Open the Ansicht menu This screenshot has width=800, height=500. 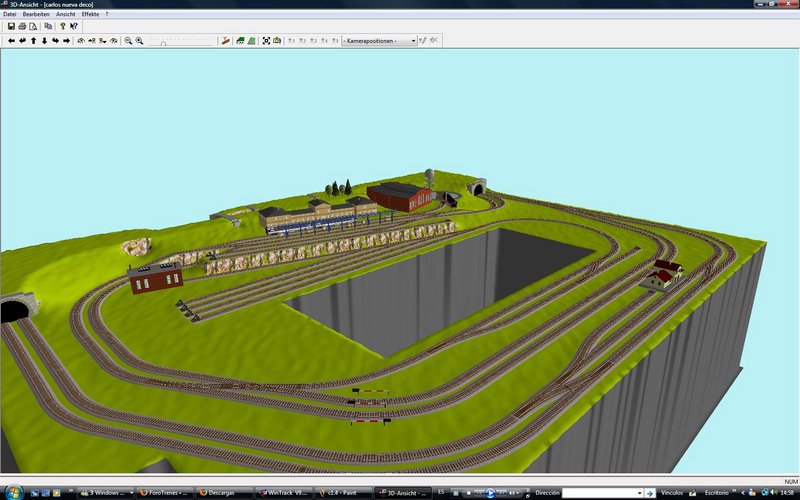point(66,14)
